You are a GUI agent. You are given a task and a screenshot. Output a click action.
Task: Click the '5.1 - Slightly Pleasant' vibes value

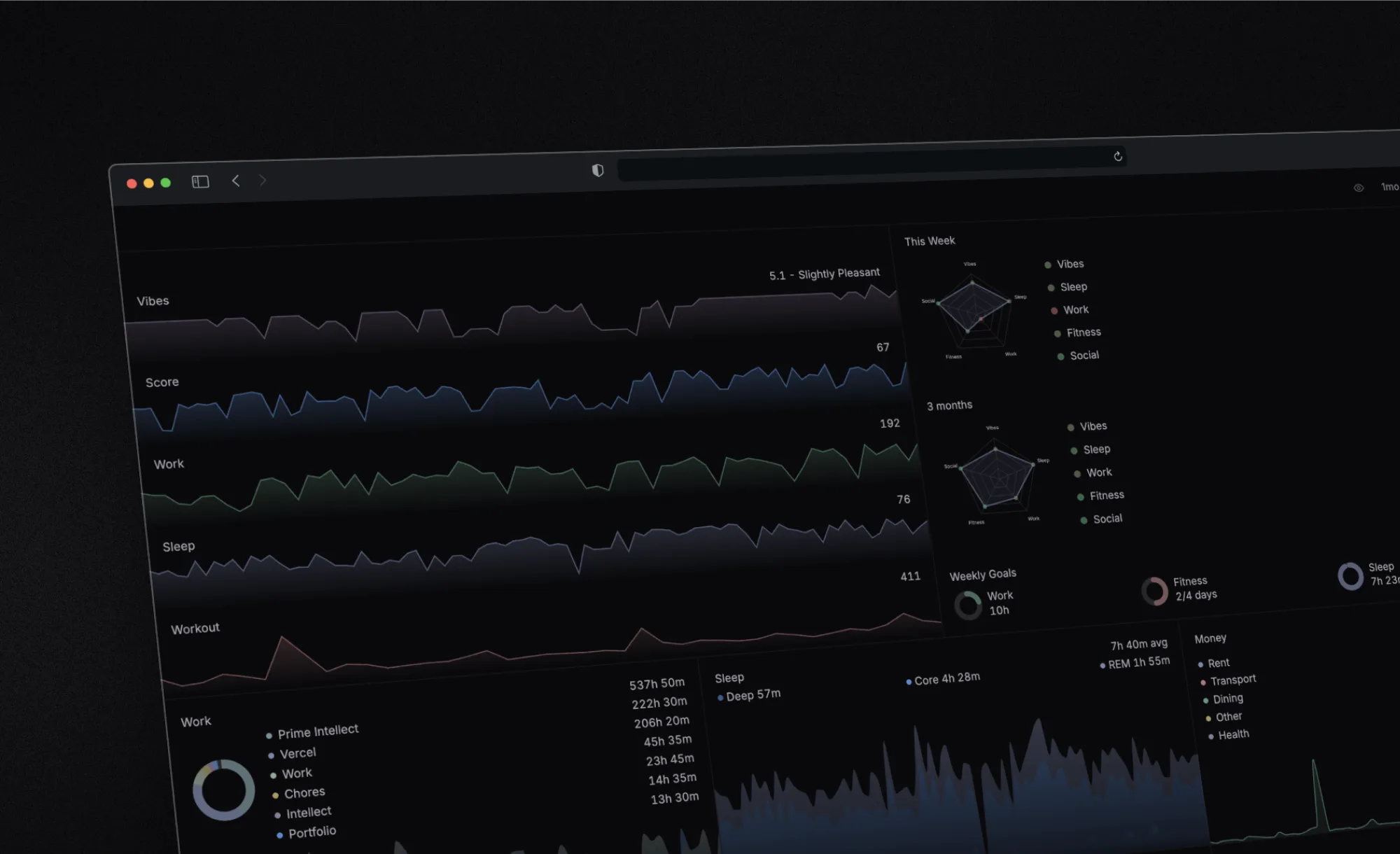tap(825, 274)
